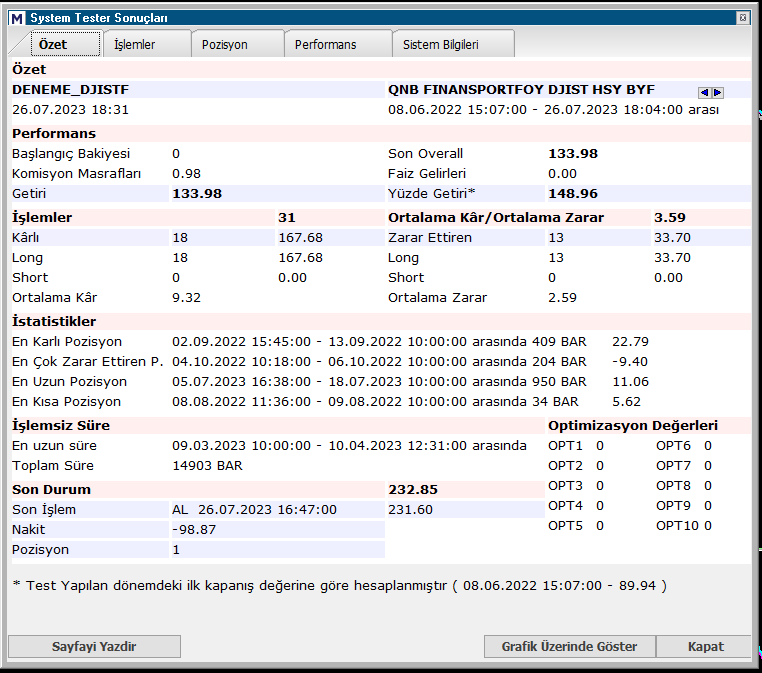Click the Ortalama Kâr value 9.32

pos(186,297)
